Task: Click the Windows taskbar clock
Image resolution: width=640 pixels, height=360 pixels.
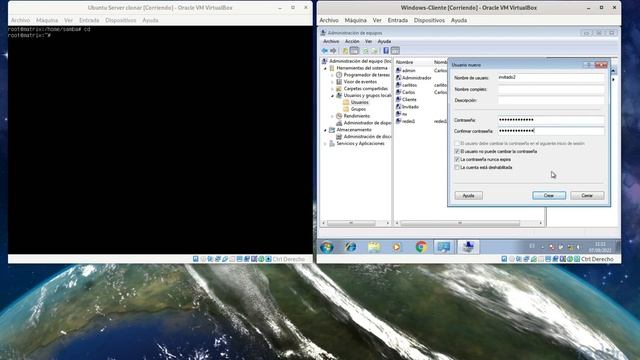Action: tap(600, 247)
